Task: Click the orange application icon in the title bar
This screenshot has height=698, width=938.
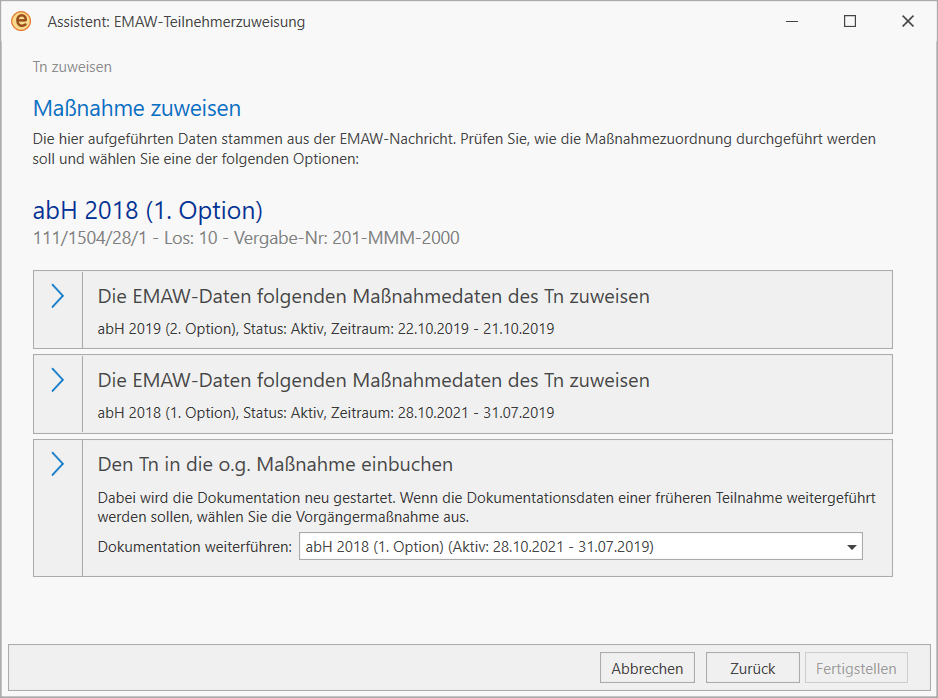Action: tap(21, 21)
